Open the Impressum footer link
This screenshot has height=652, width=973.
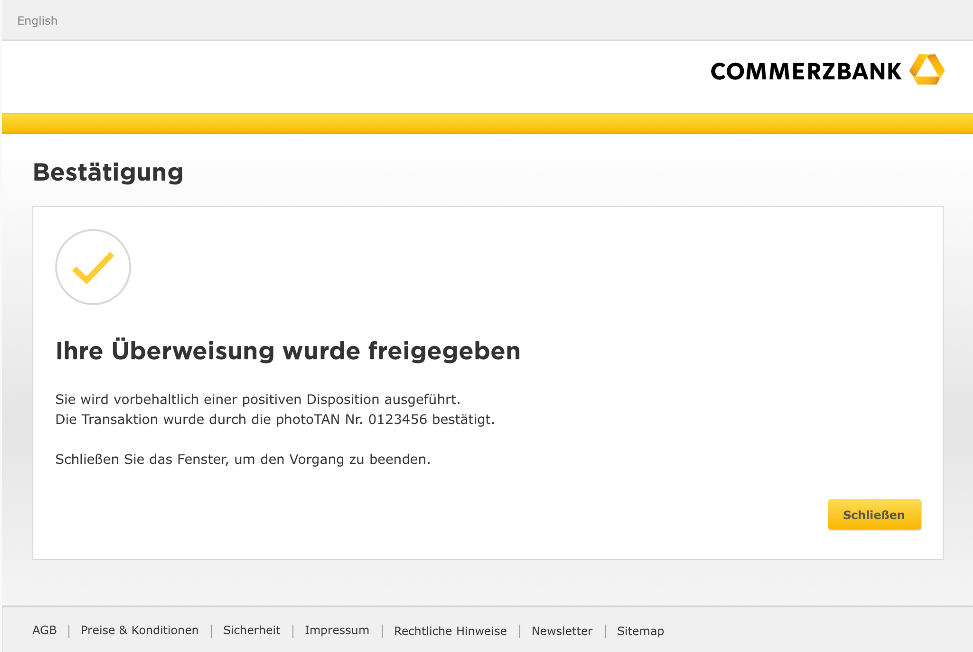tap(337, 630)
